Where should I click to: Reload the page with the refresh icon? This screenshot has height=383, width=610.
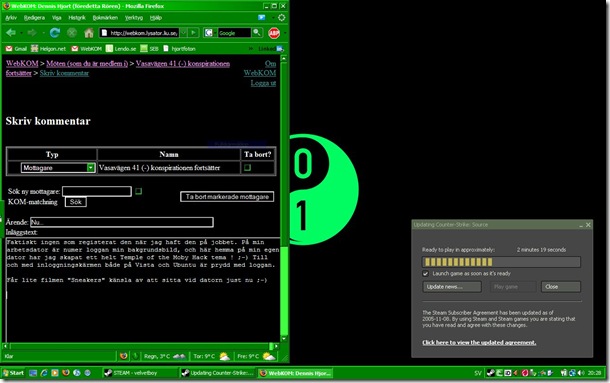tap(55, 33)
